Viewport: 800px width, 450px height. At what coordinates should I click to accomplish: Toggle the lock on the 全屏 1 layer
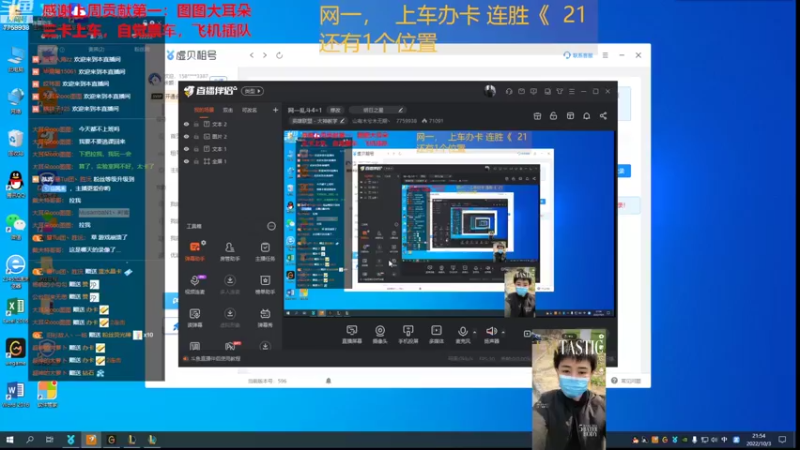196,161
